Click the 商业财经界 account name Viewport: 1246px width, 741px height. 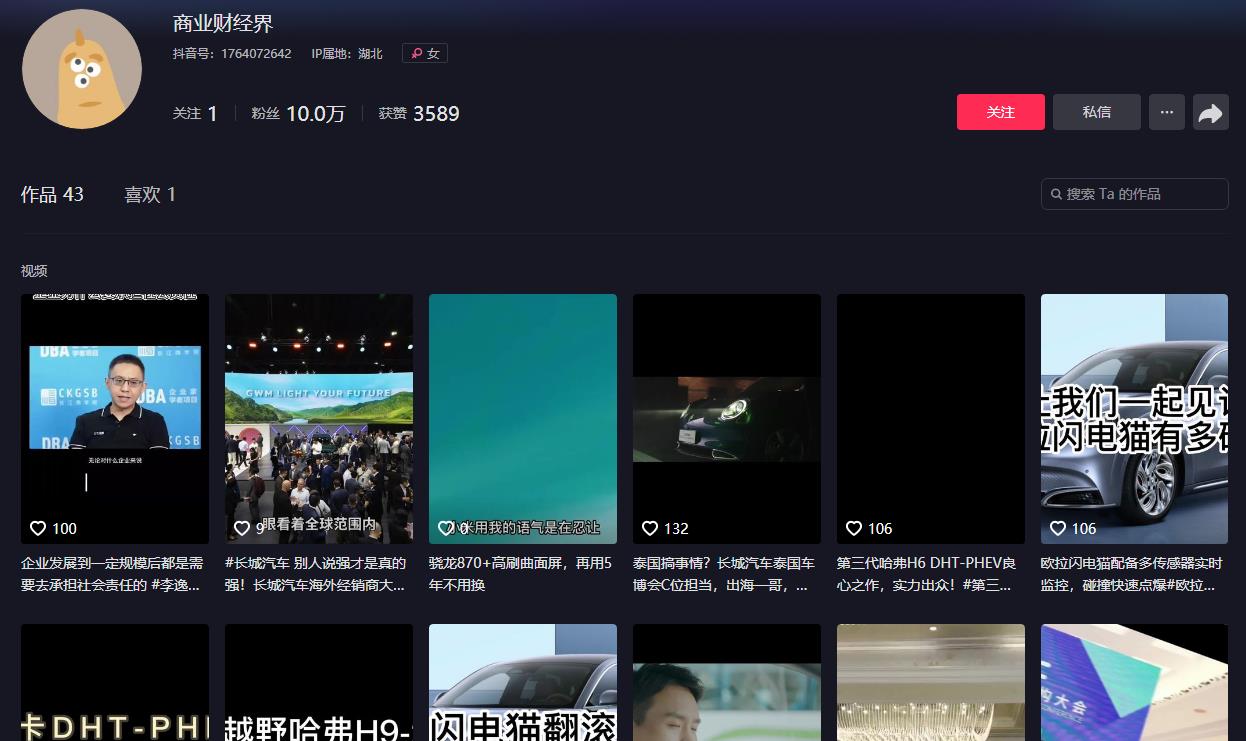[x=223, y=23]
